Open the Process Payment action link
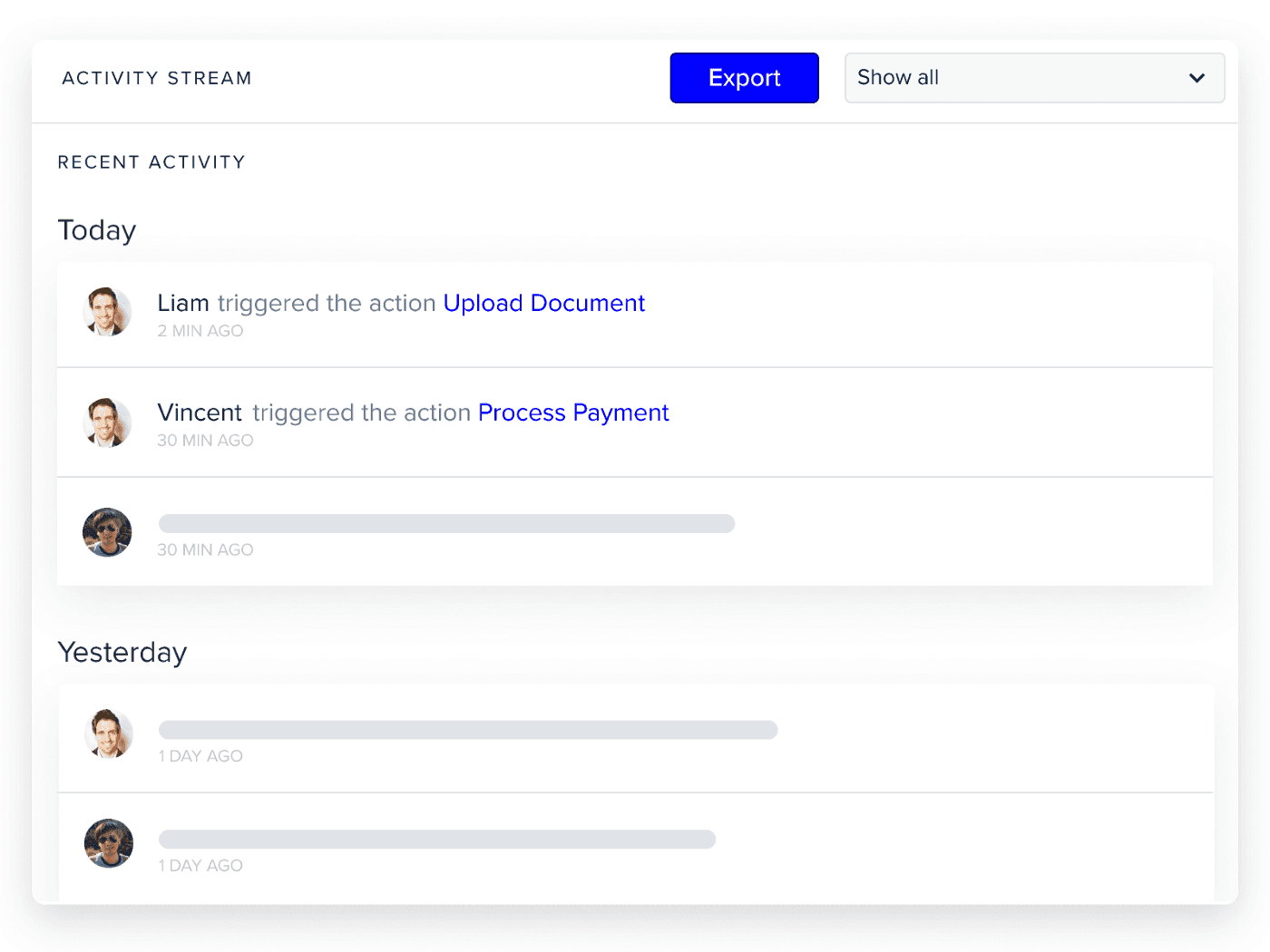The width and height of the screenshot is (1270, 952). pos(573,413)
